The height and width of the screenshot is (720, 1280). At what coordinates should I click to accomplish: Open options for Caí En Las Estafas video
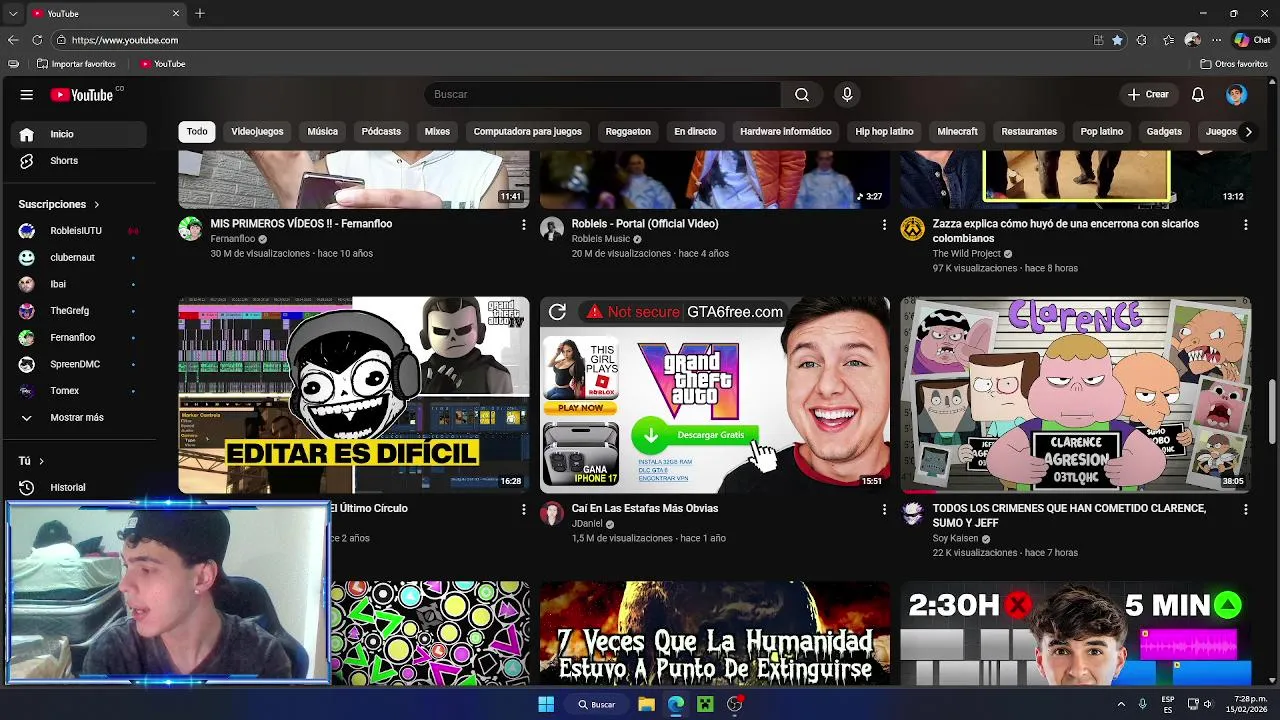[884, 510]
